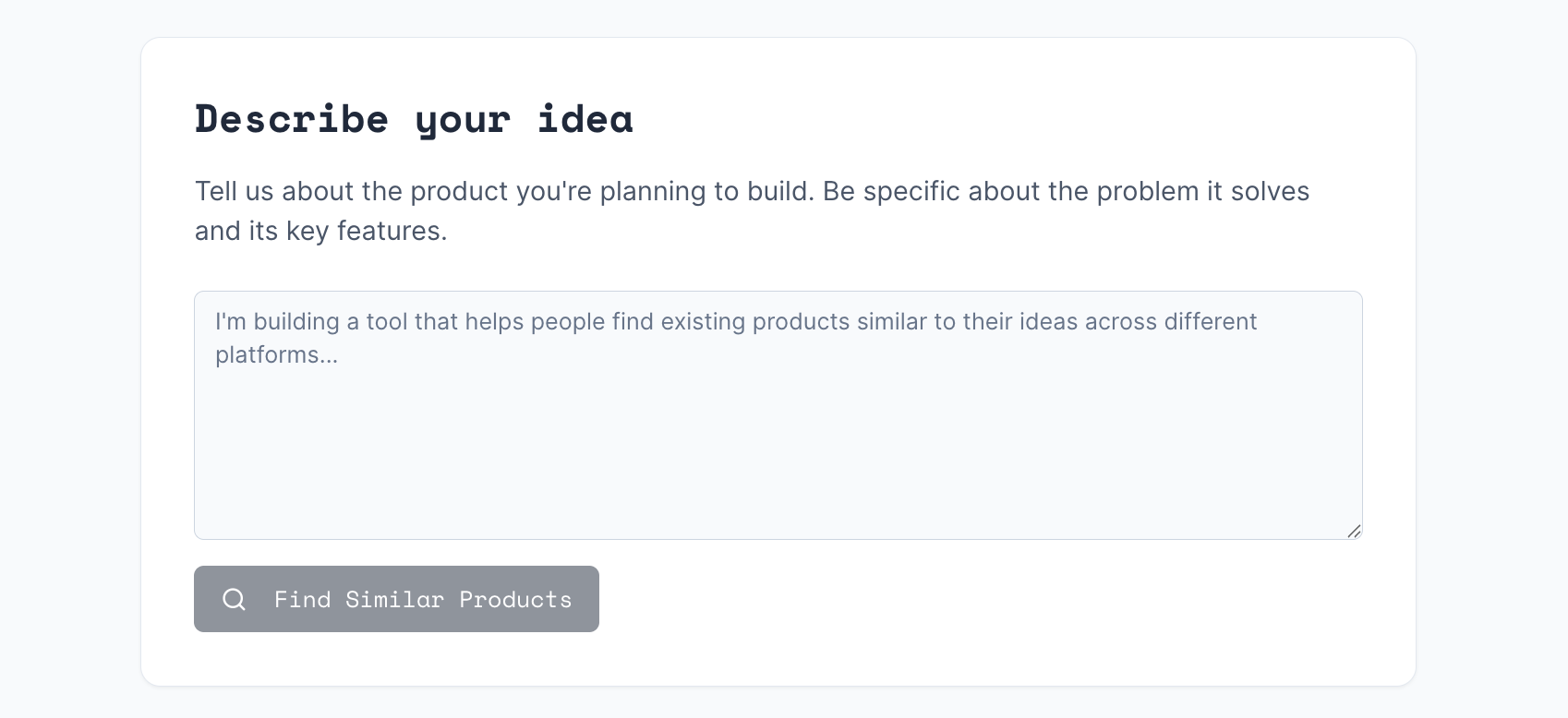This screenshot has height=718, width=1568.
Task: Click the textarea resize handle icon
Action: click(x=1354, y=531)
